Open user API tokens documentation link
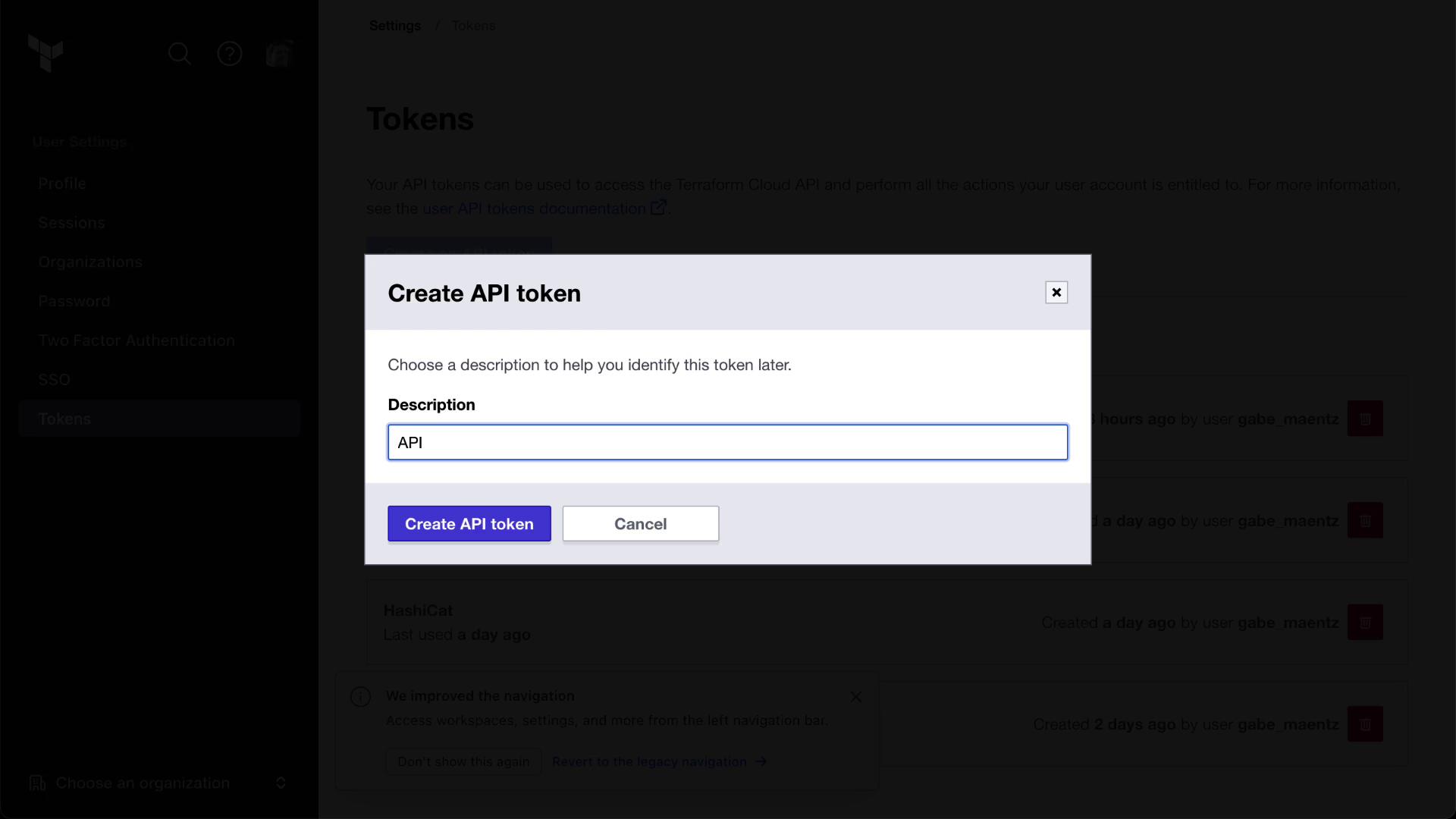This screenshot has width=1456, height=819. tap(534, 209)
